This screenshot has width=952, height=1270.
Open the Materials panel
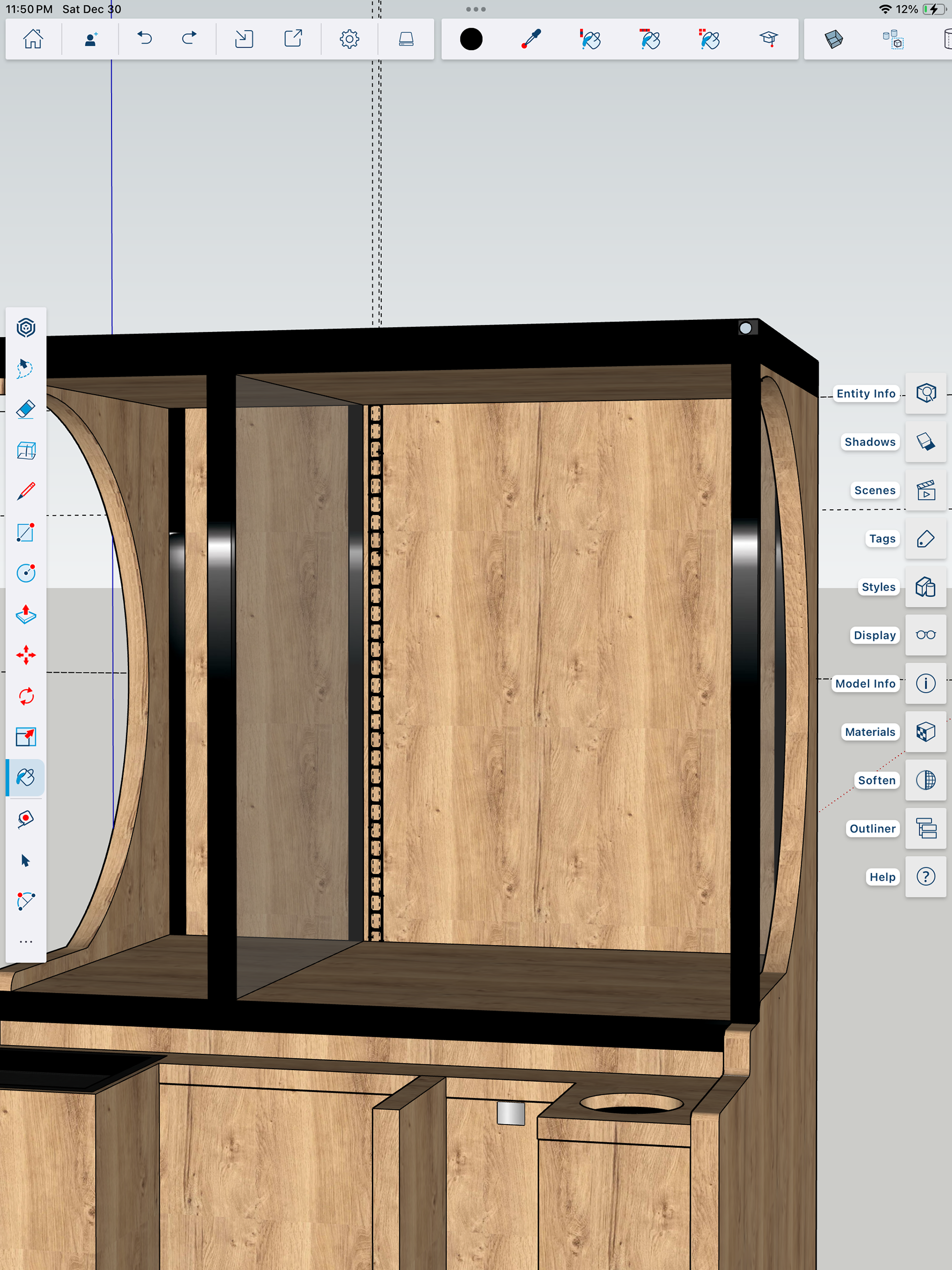(926, 731)
